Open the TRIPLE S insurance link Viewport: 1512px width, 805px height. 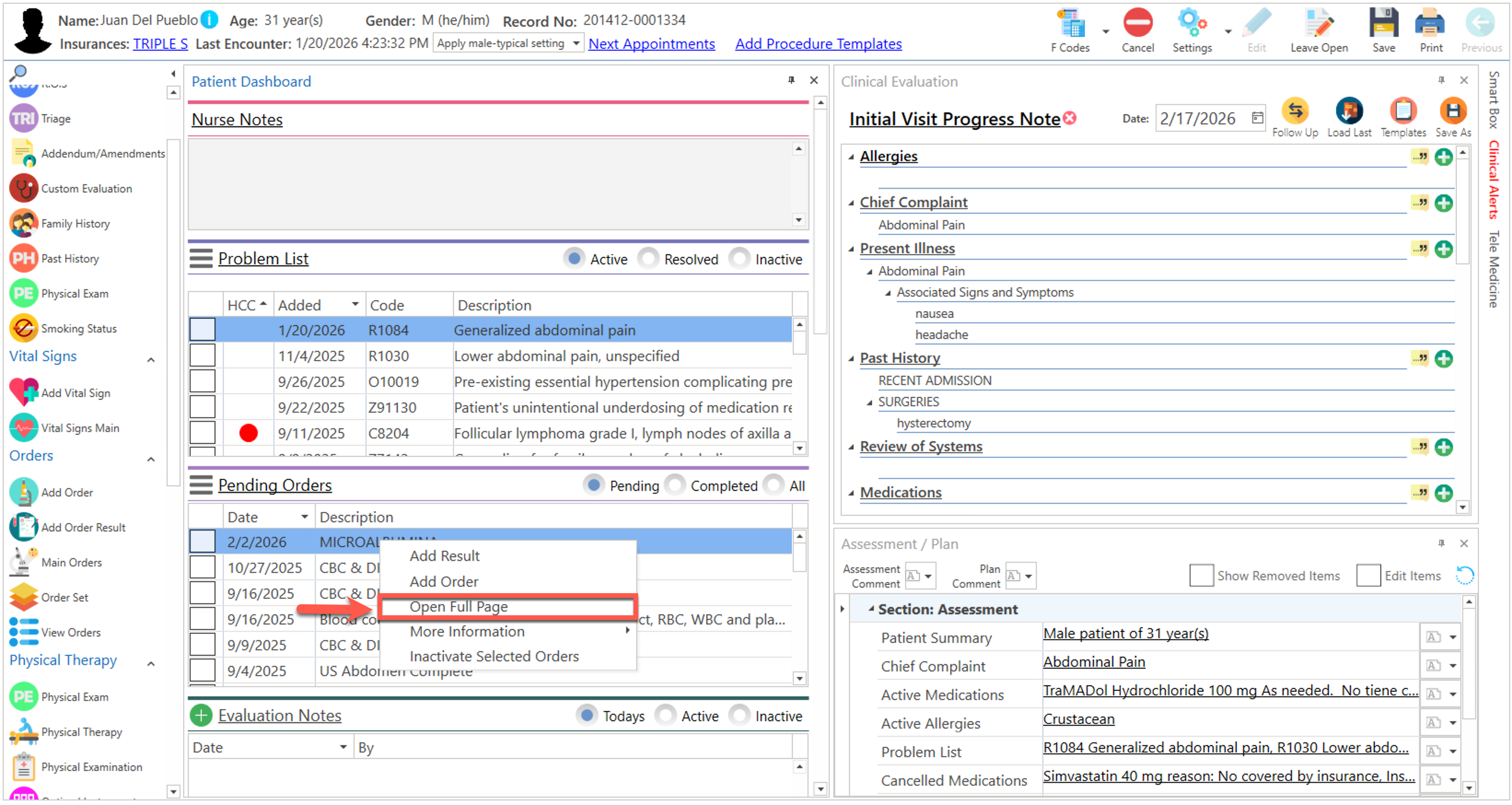(x=160, y=43)
